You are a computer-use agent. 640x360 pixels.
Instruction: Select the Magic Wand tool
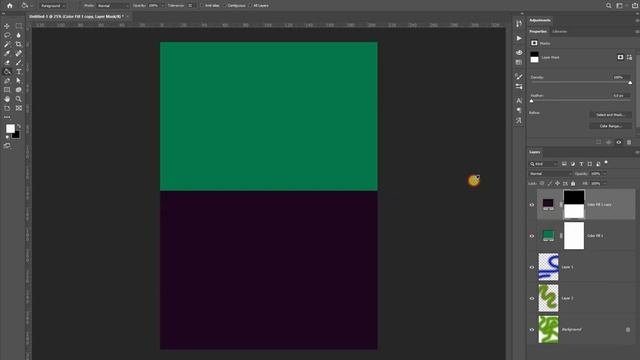click(x=7, y=44)
